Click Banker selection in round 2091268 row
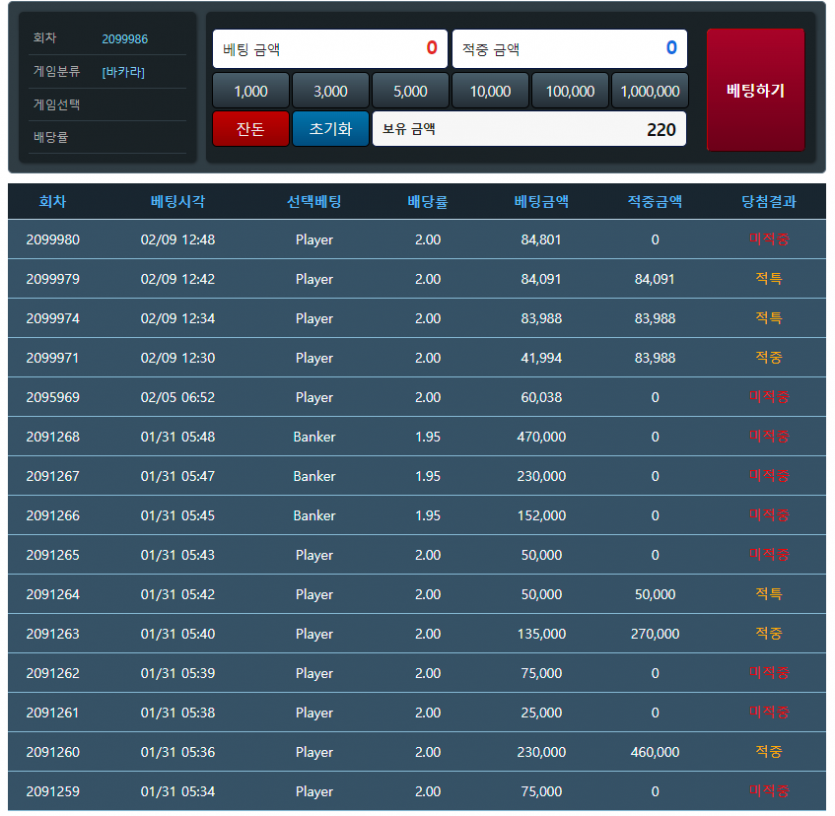This screenshot has height=816, width=835. click(x=314, y=437)
